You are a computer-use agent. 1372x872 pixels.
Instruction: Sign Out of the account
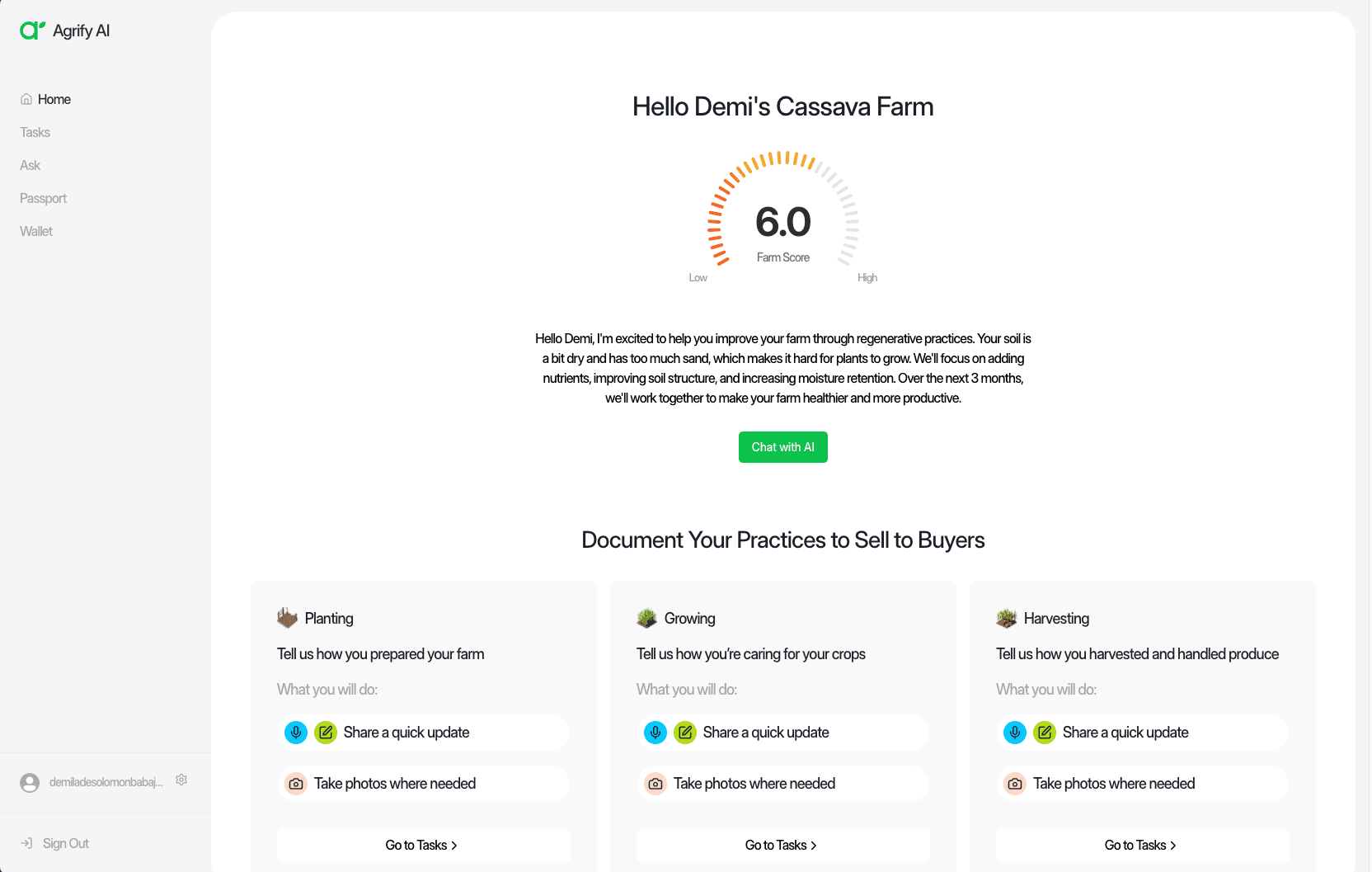coord(55,843)
